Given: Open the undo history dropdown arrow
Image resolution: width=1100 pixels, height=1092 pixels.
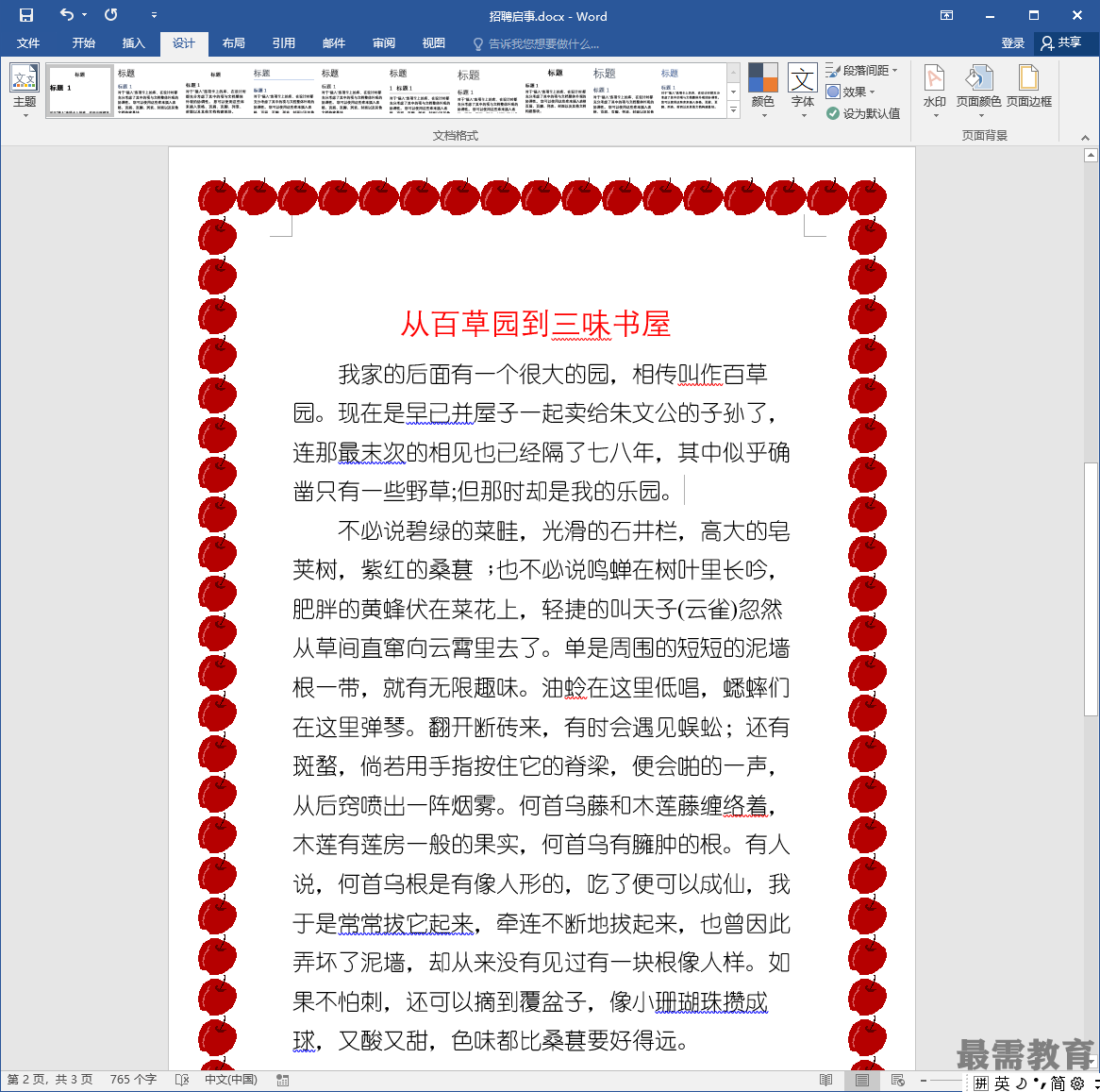Looking at the screenshot, I should click(84, 15).
